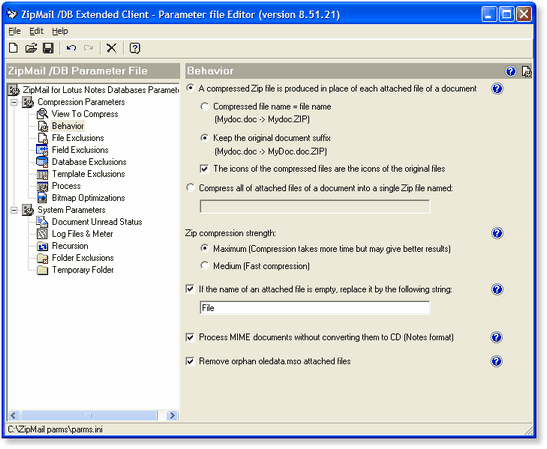Click the Temporary Folder tree icon
Image resolution: width=547 pixels, height=449 pixels.
pos(42,270)
